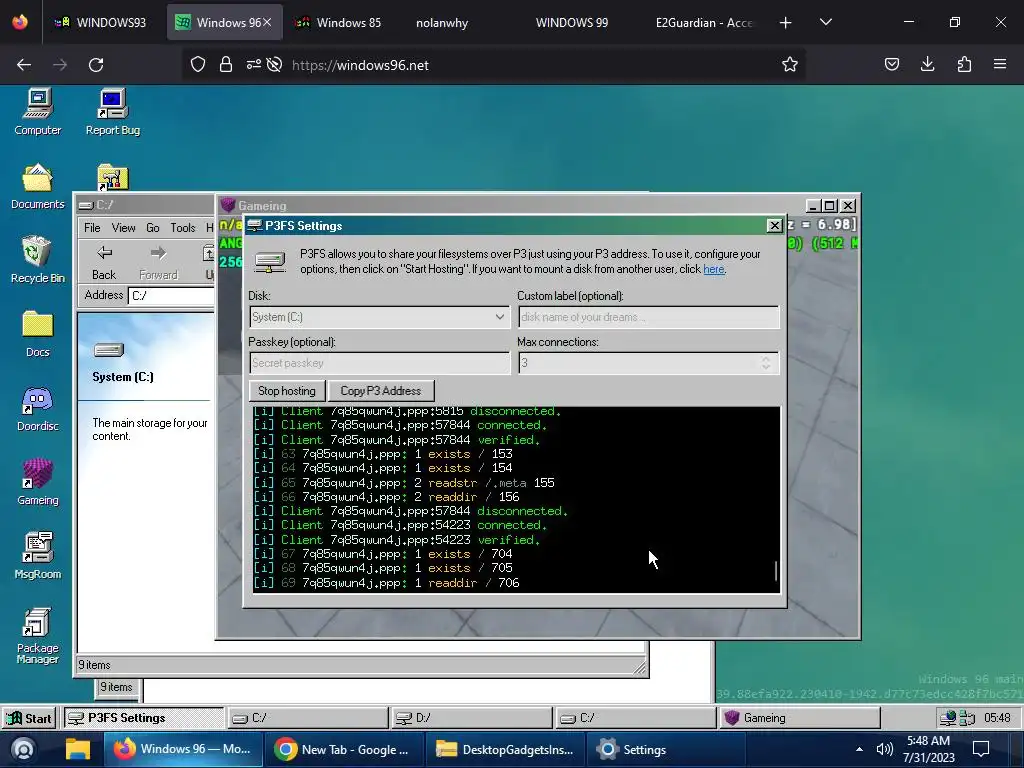Click the Windows taskbar clock 5:48 AM

pyautogui.click(x=928, y=749)
